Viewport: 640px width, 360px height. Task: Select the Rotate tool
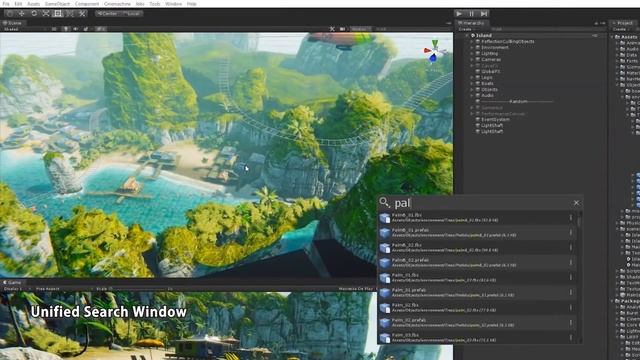(x=34, y=13)
